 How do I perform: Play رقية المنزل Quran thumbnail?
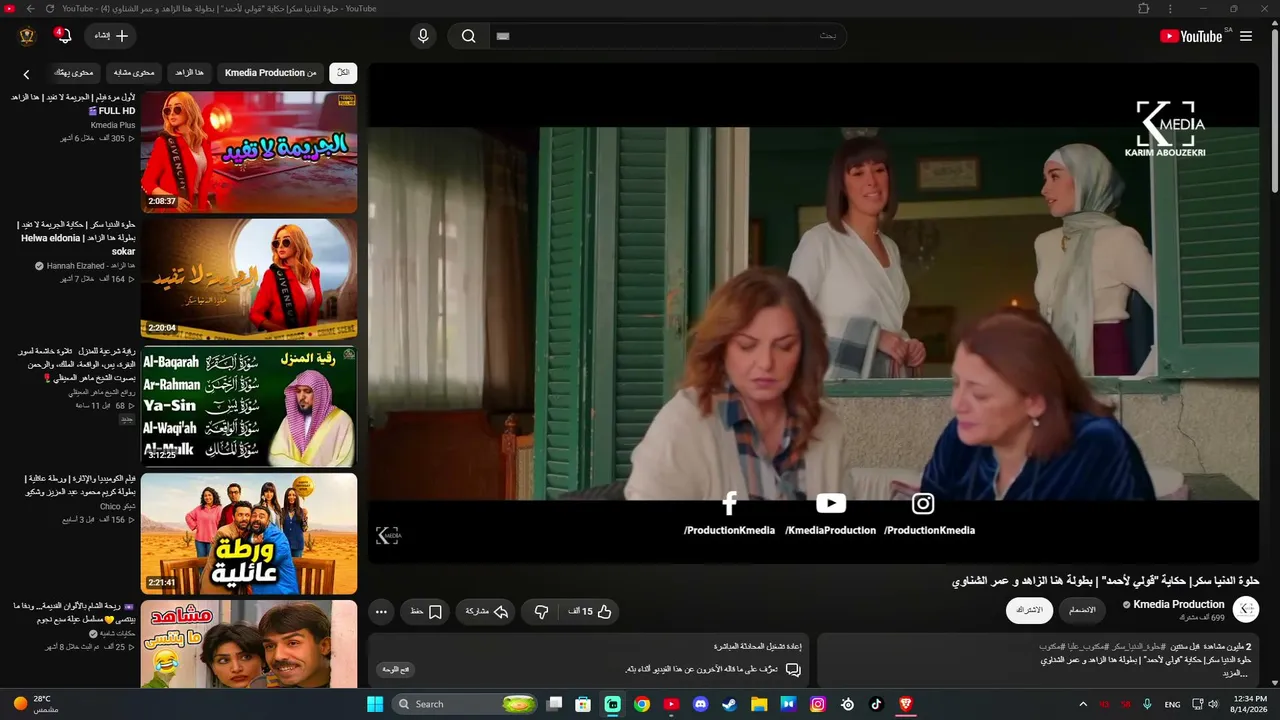(249, 406)
